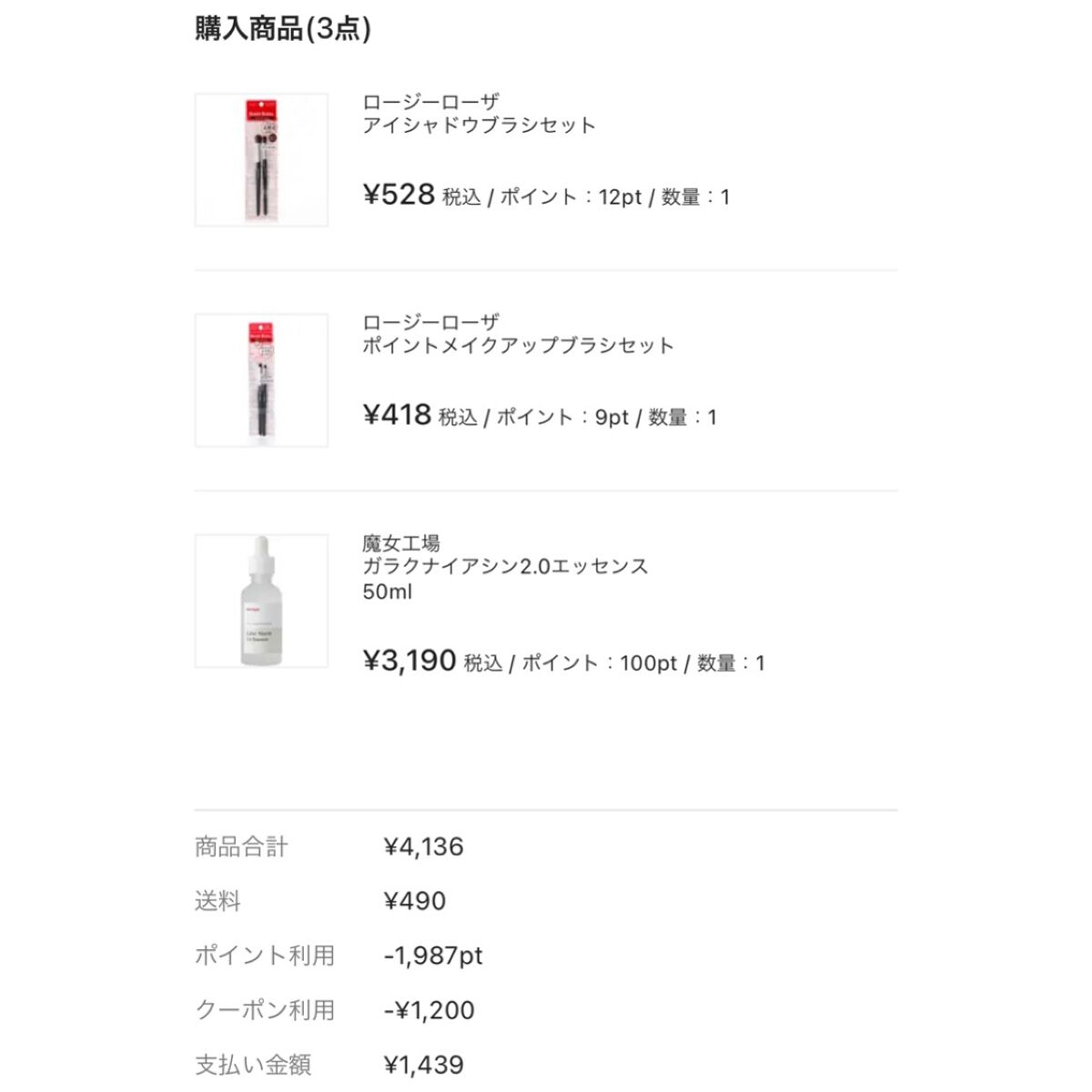
Task: Open the ガラクナイアシン2.0エッセンス product name
Action: click(505, 566)
